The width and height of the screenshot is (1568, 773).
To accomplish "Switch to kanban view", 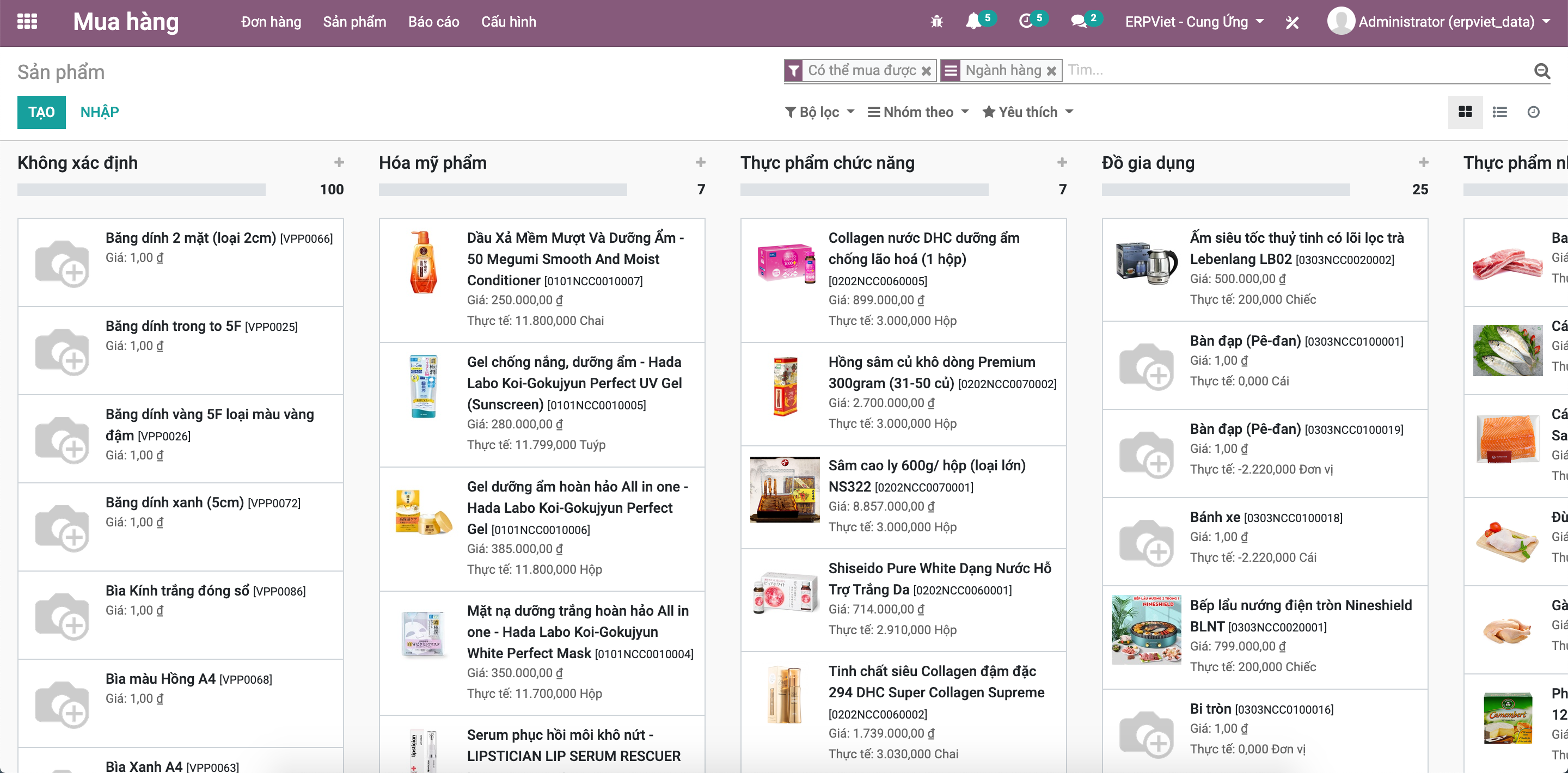I will point(1465,112).
